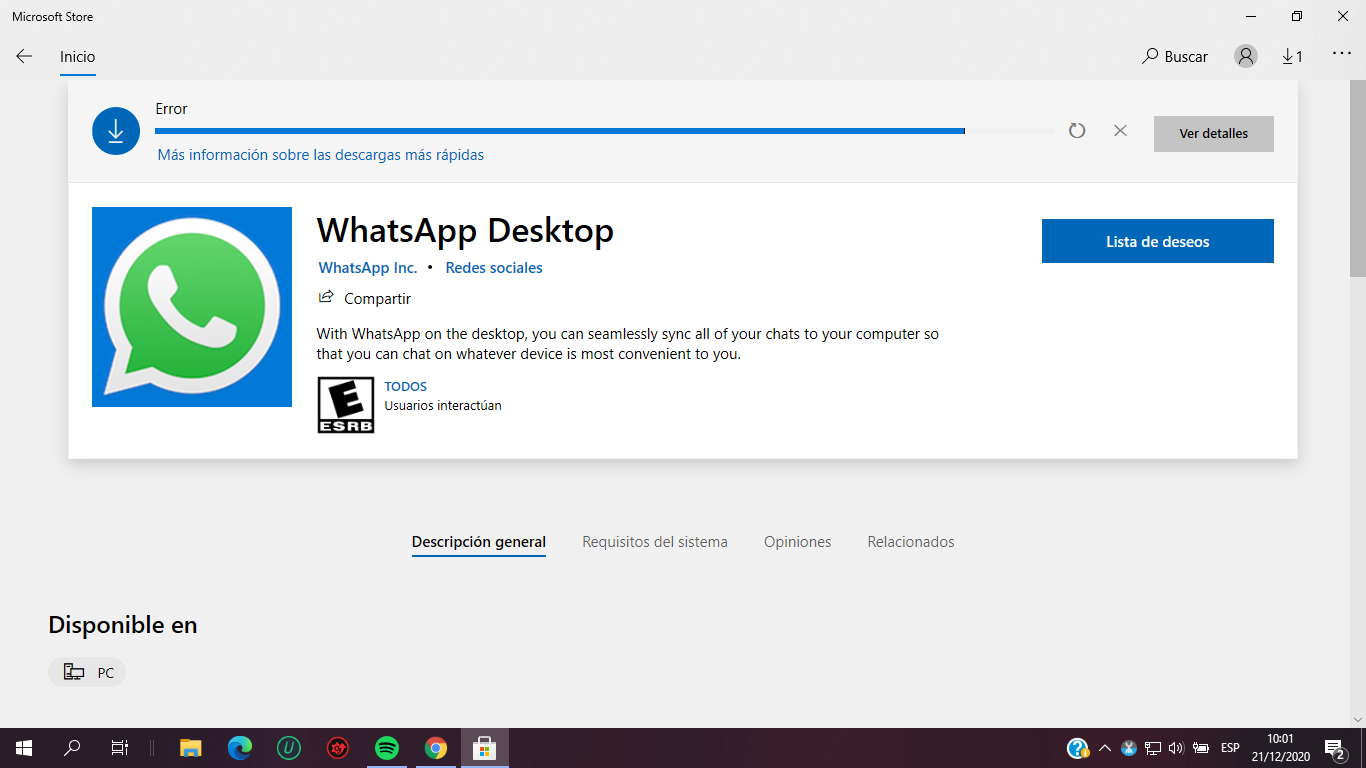
Task: Open the green circular U app in taskbar
Action: pos(289,748)
